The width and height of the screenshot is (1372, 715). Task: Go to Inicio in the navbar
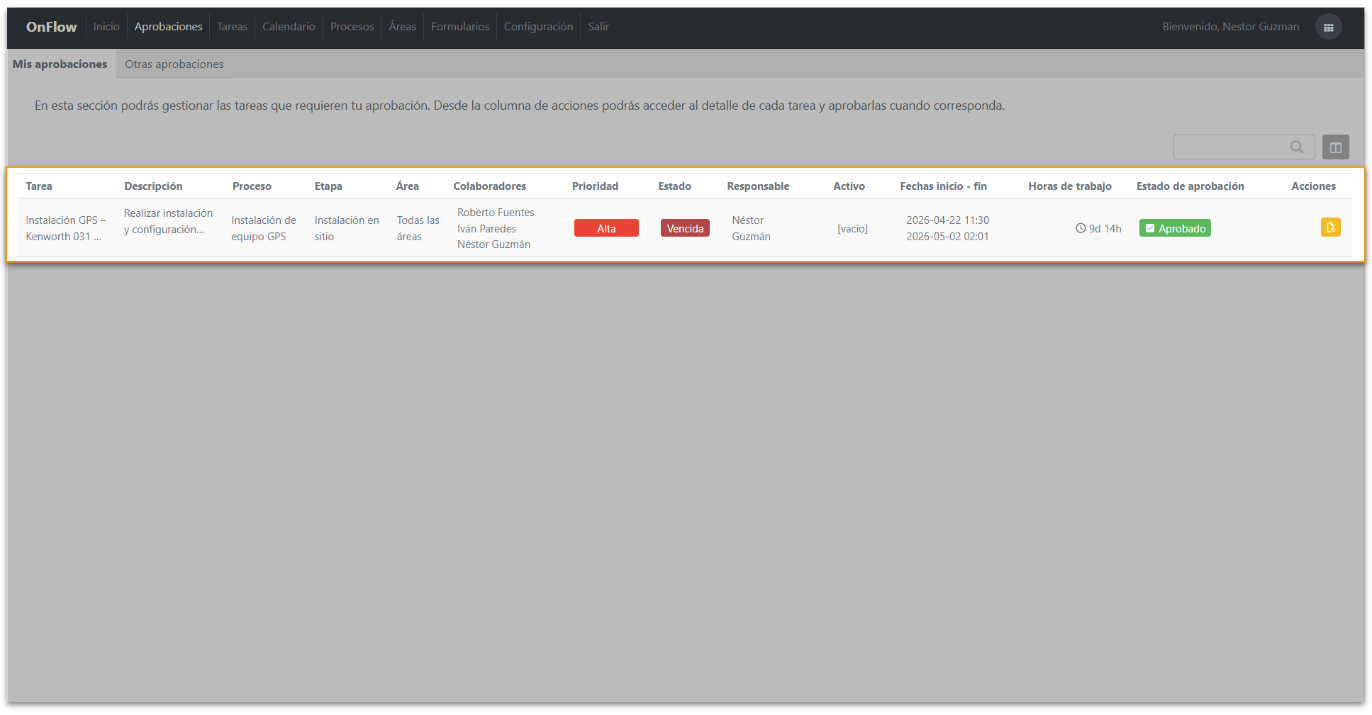pos(106,27)
